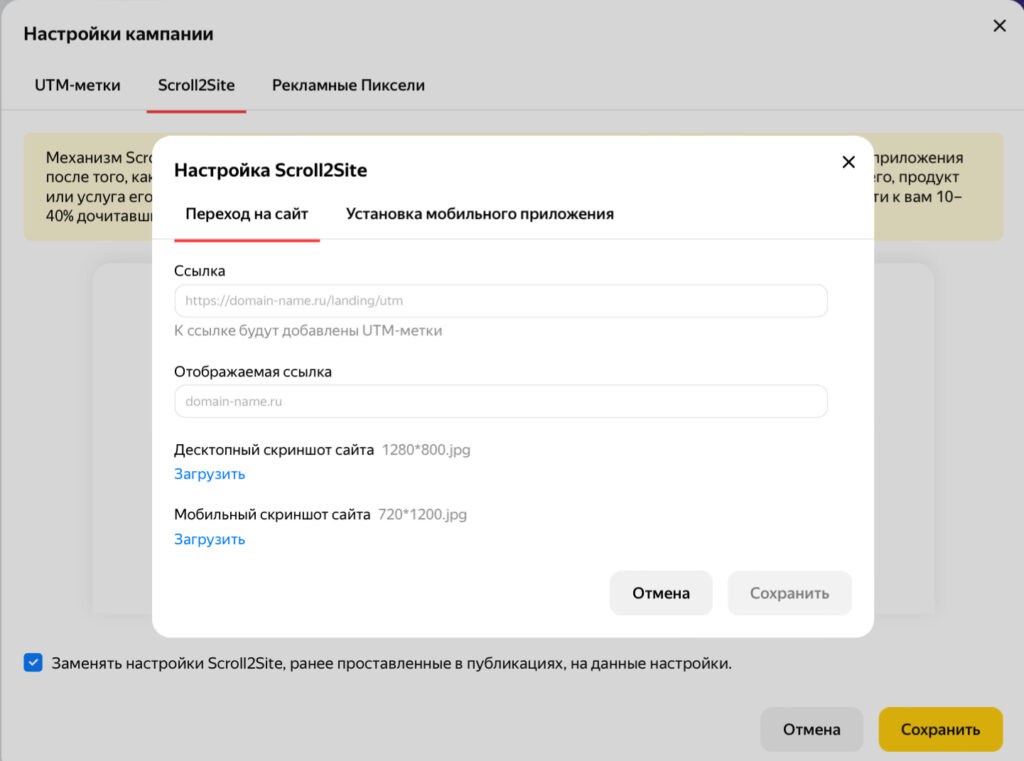Select the Переход на сайт tab
The height and width of the screenshot is (761, 1024).
pos(247,214)
